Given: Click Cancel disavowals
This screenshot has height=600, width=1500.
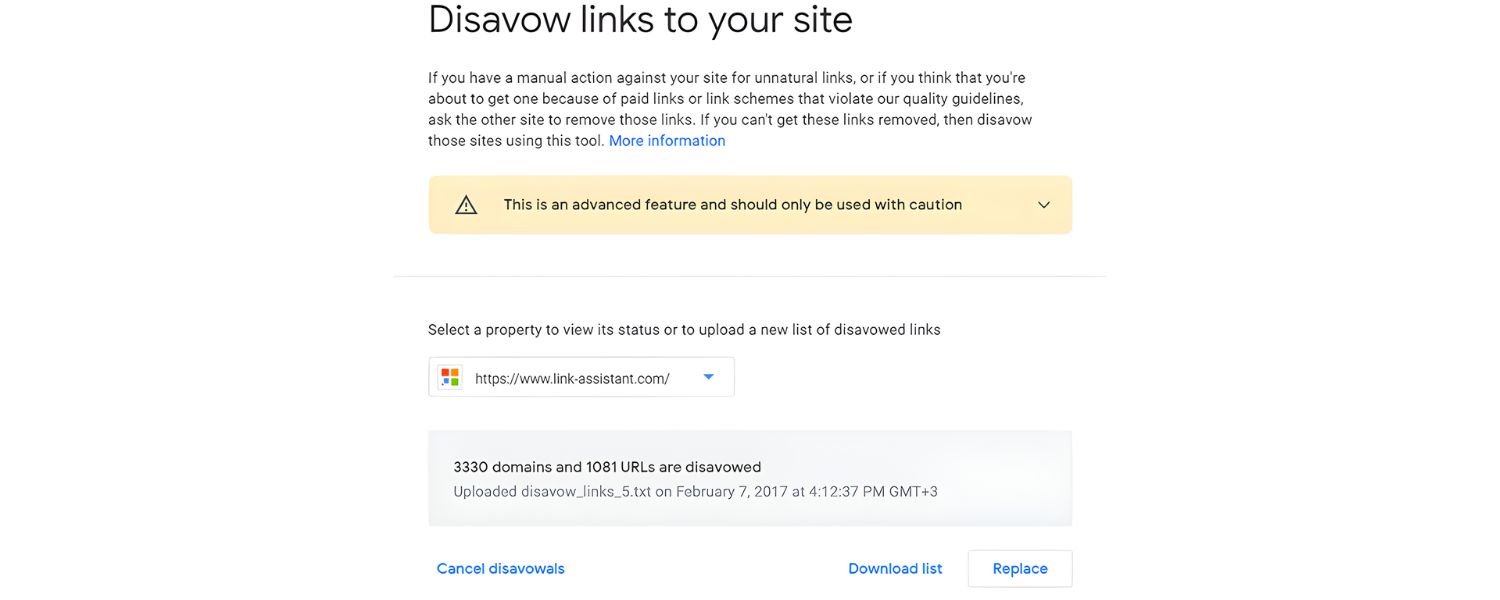Looking at the screenshot, I should 500,568.
